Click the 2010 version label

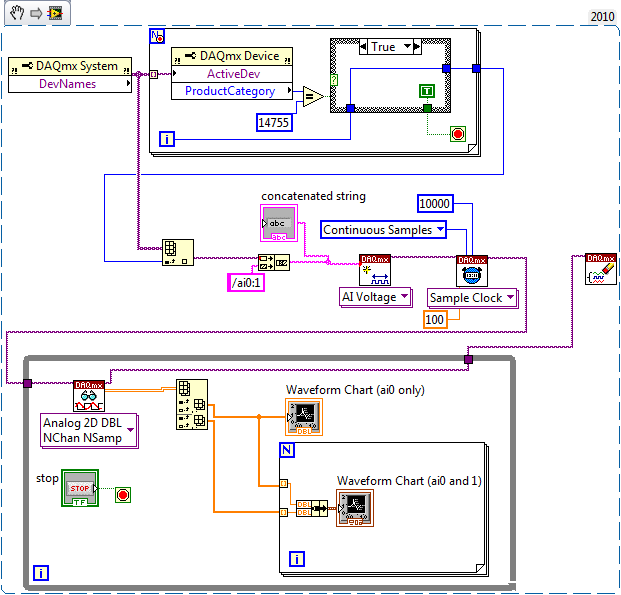(602, 17)
